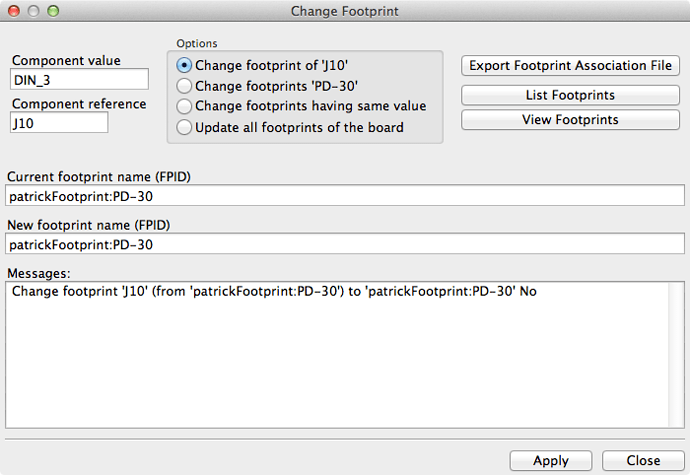
Task: Open the View Footprints viewer
Action: click(570, 119)
